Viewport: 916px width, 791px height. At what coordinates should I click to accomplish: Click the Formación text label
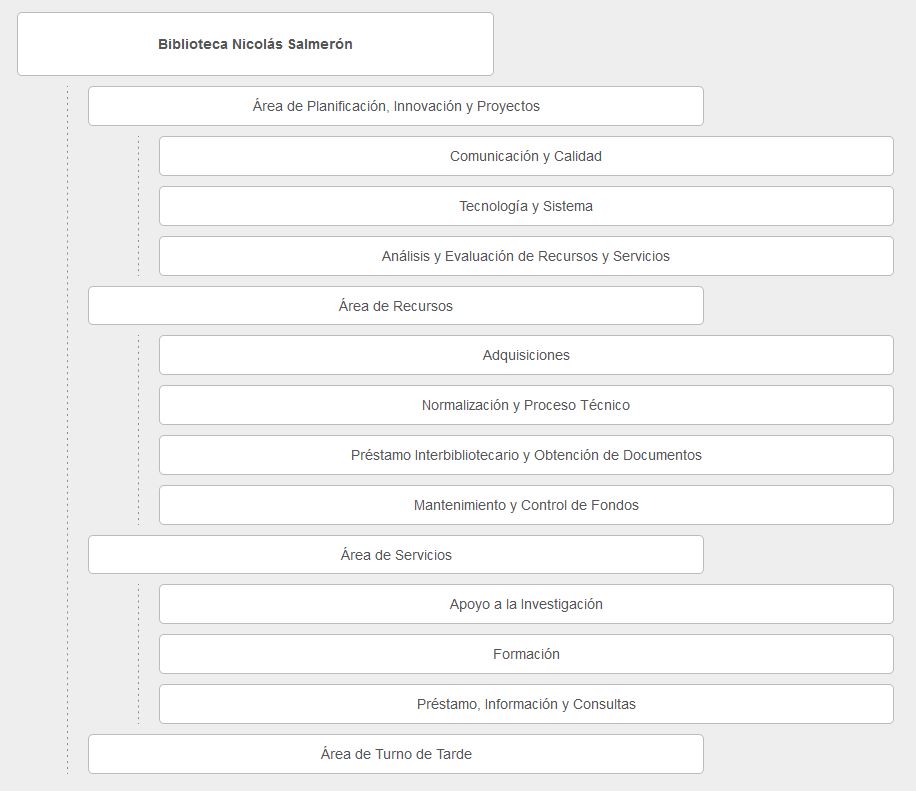click(x=526, y=654)
